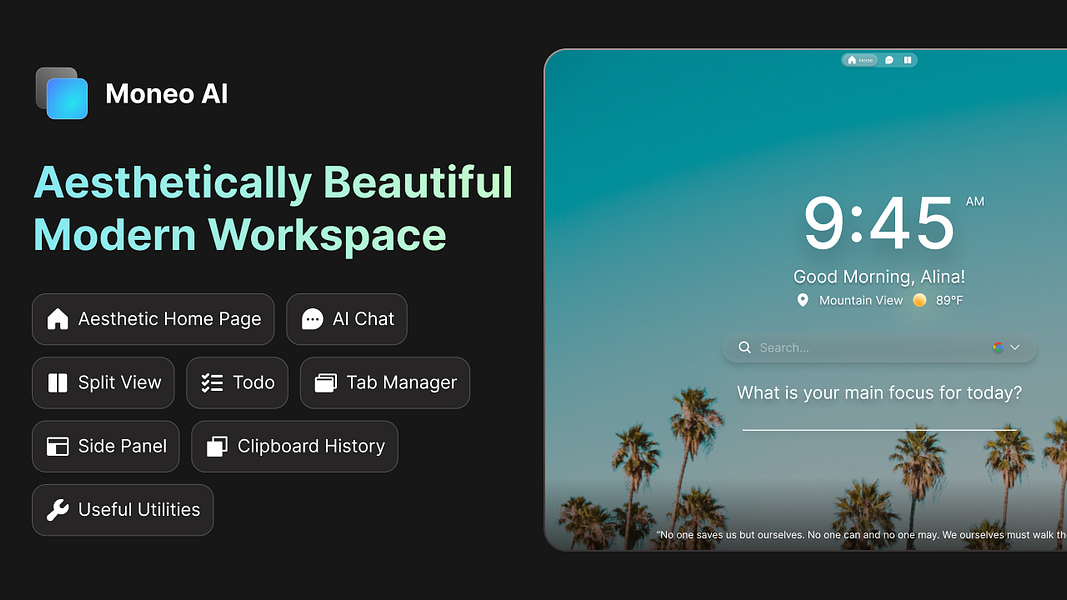The width and height of the screenshot is (1067, 600).
Task: Toggle split view from the workspace toolbar
Action: (x=908, y=60)
